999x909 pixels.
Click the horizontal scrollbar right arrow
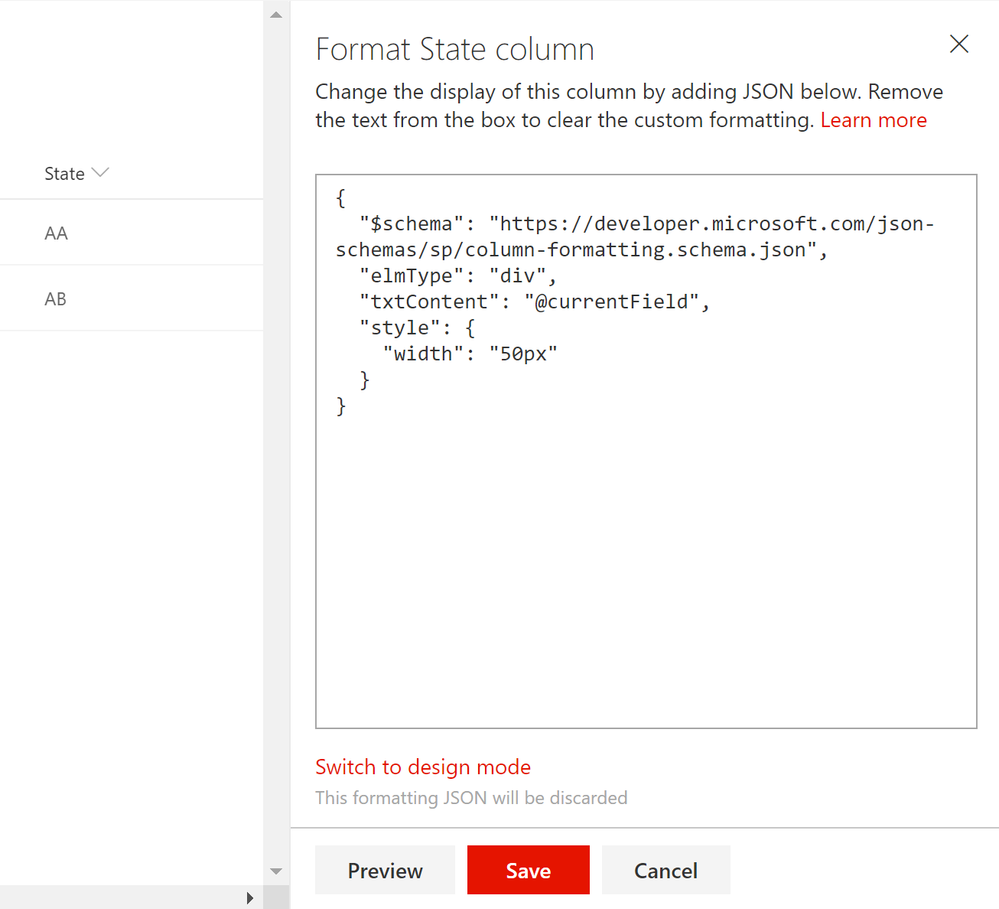pyautogui.click(x=249, y=898)
